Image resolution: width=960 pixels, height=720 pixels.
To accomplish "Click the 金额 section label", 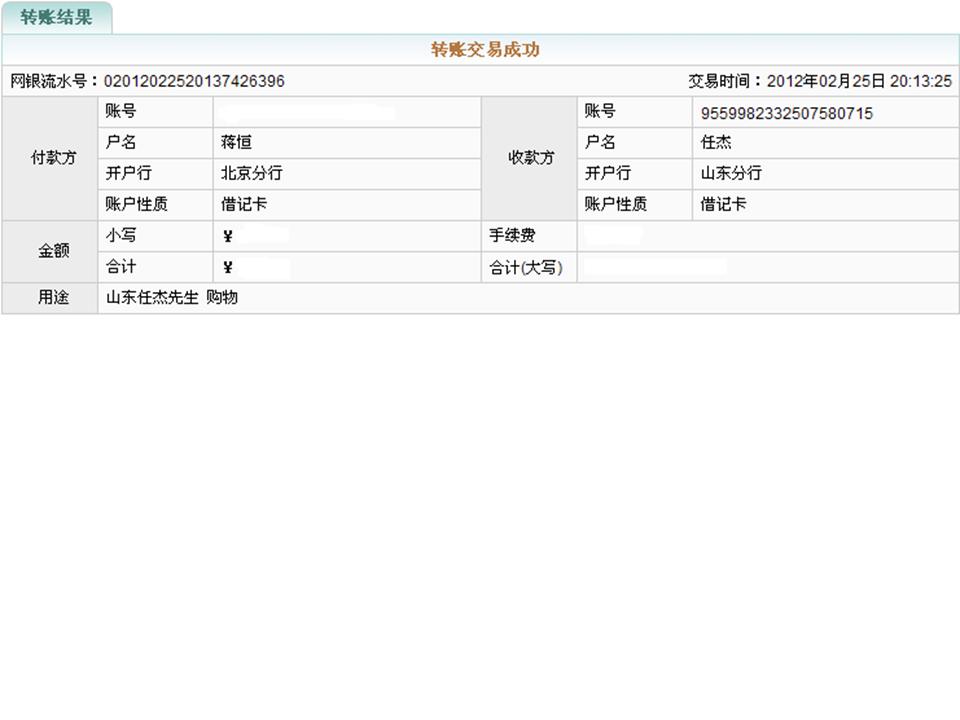I will click(x=50, y=251).
